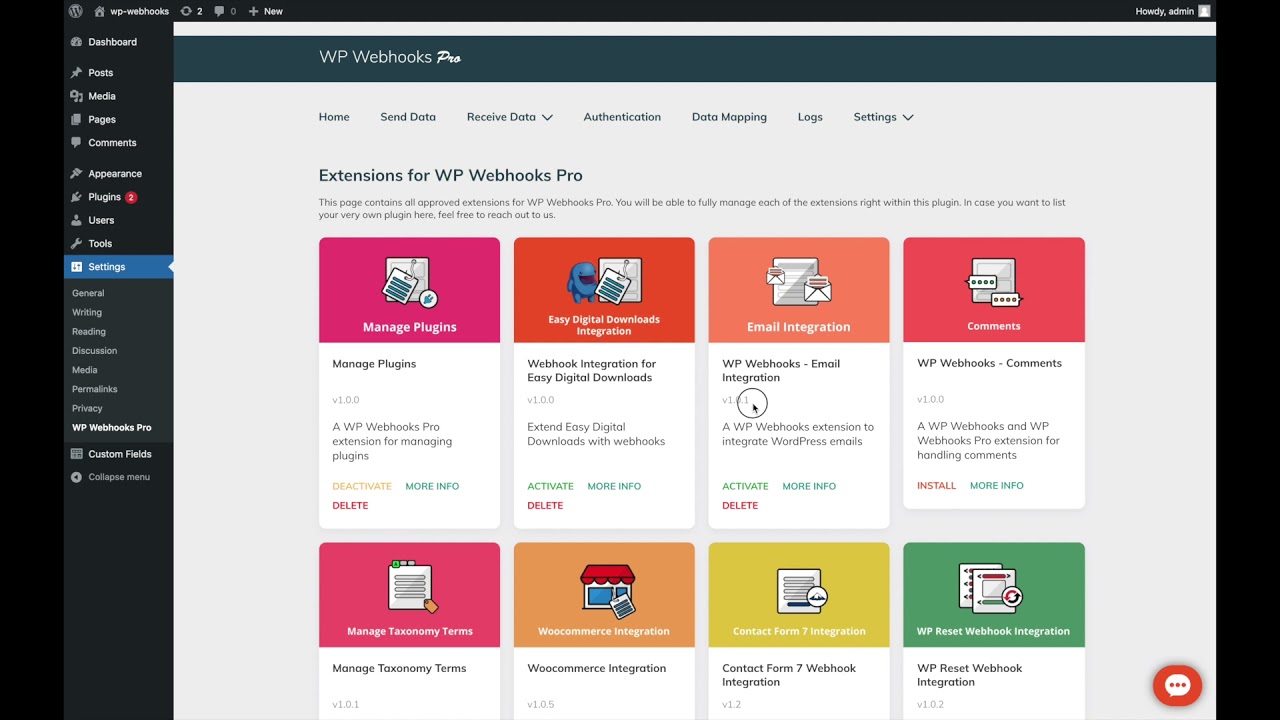Viewport: 1280px width, 720px height.
Task: Expand the Settings dropdown in plugin nav
Action: [883, 117]
